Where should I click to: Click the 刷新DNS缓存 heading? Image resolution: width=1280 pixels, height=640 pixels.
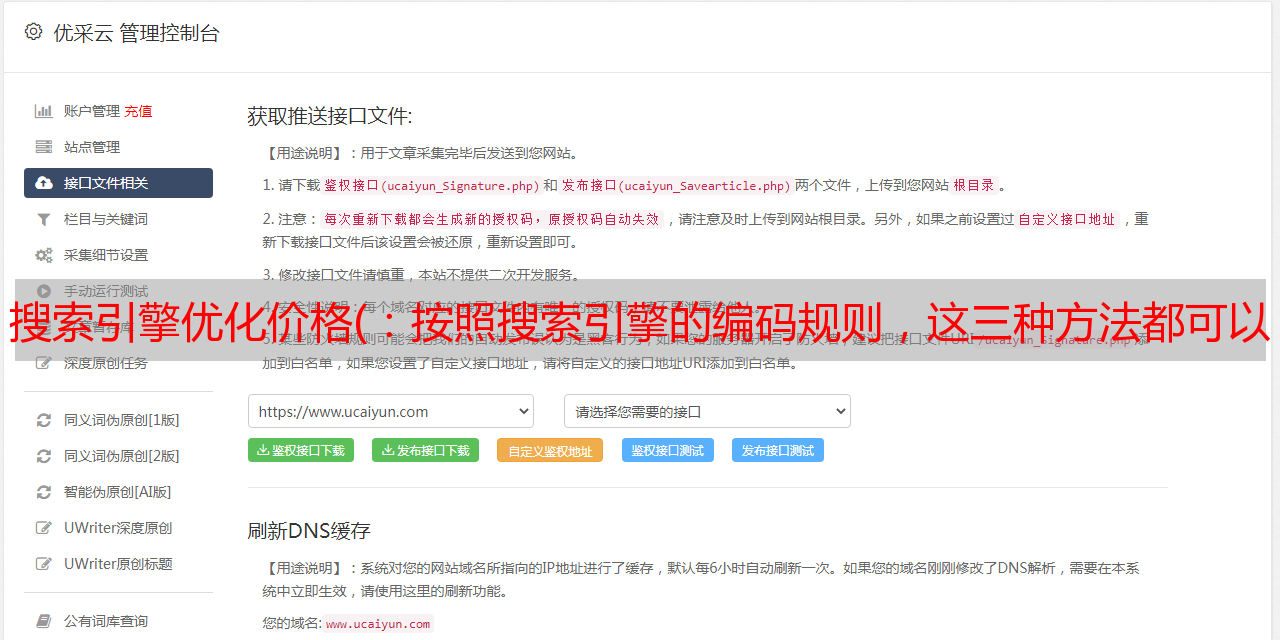309,530
